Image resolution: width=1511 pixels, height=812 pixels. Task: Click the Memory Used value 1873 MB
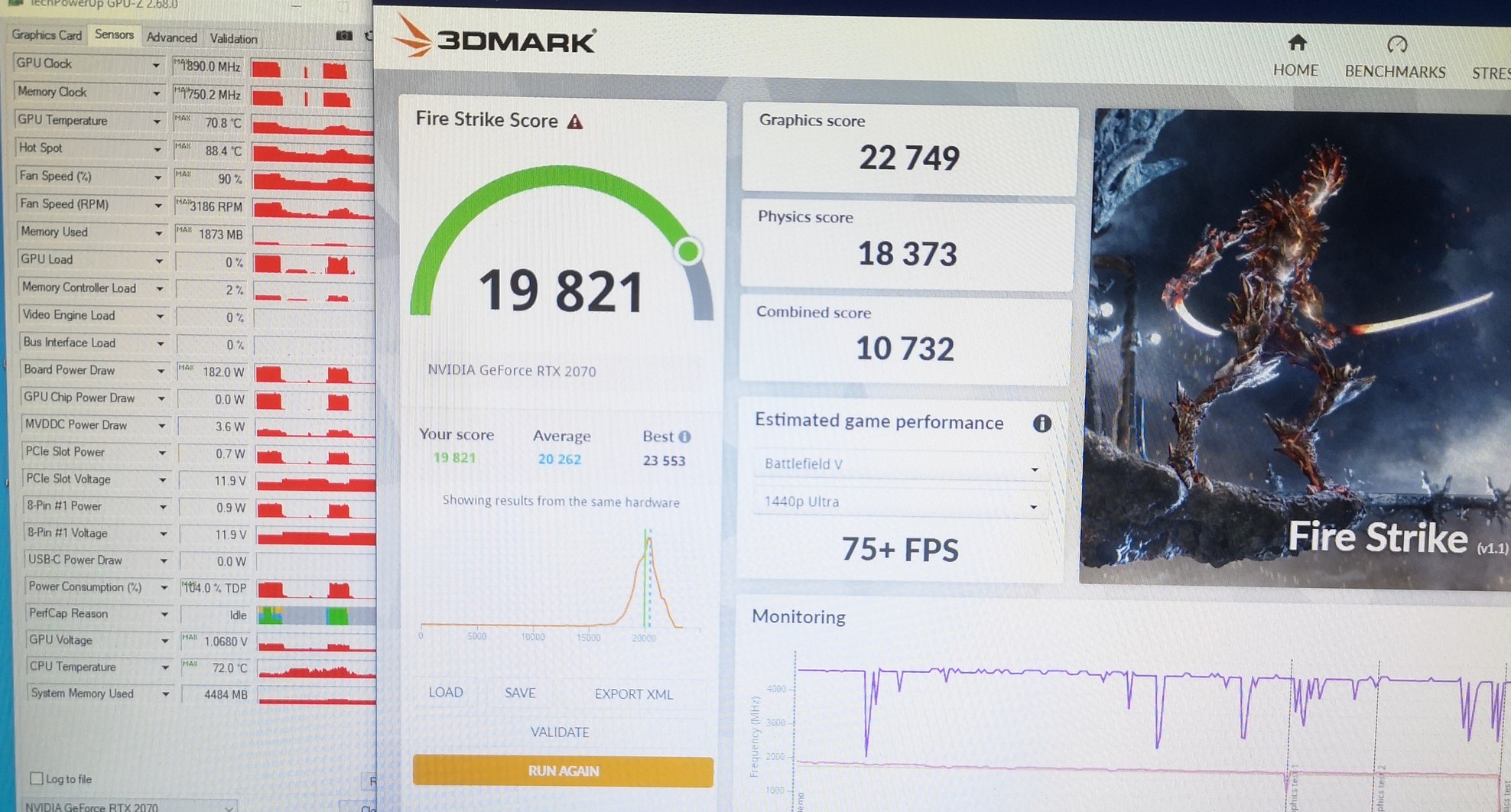tap(220, 235)
